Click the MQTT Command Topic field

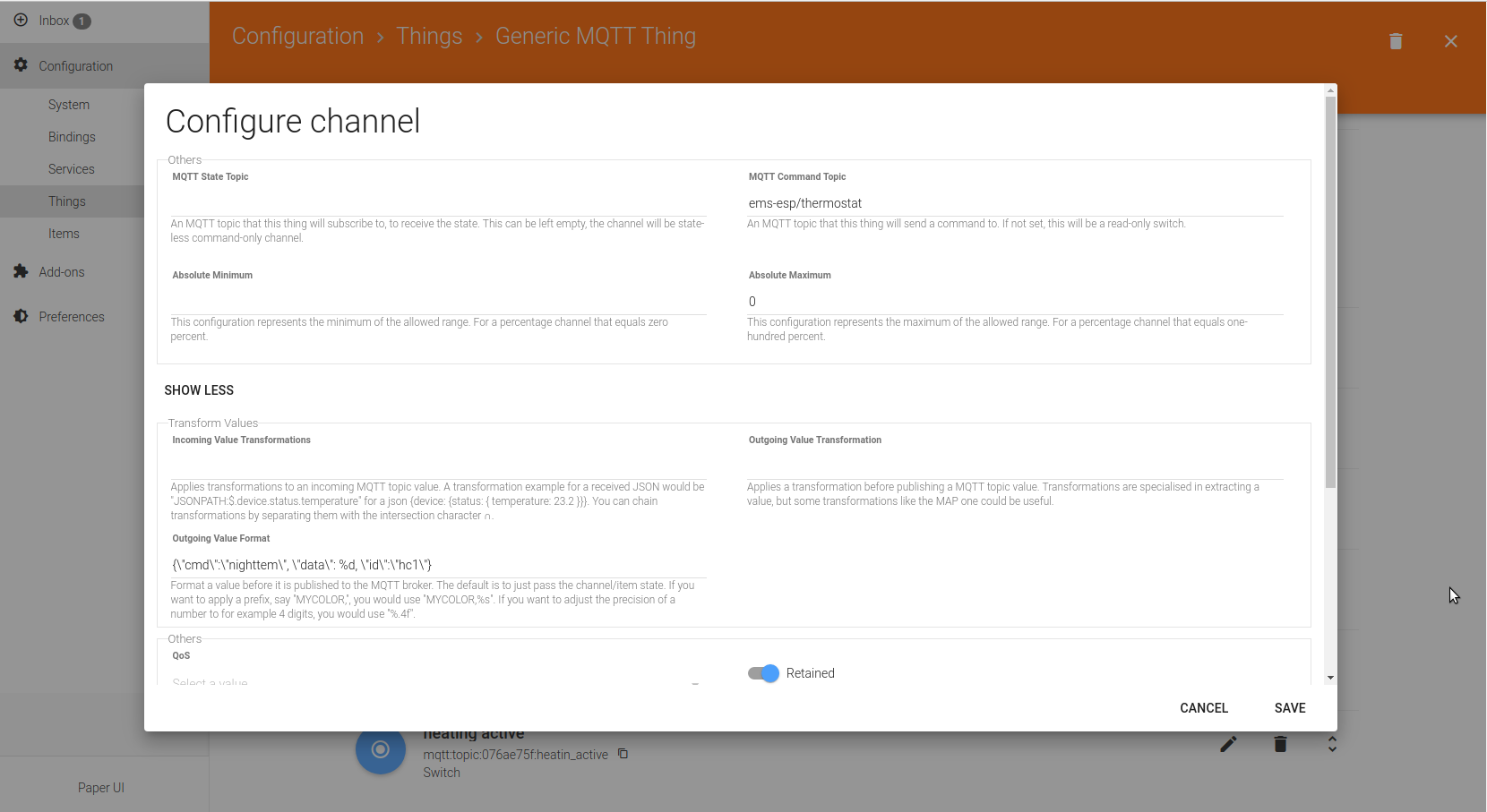[1014, 203]
